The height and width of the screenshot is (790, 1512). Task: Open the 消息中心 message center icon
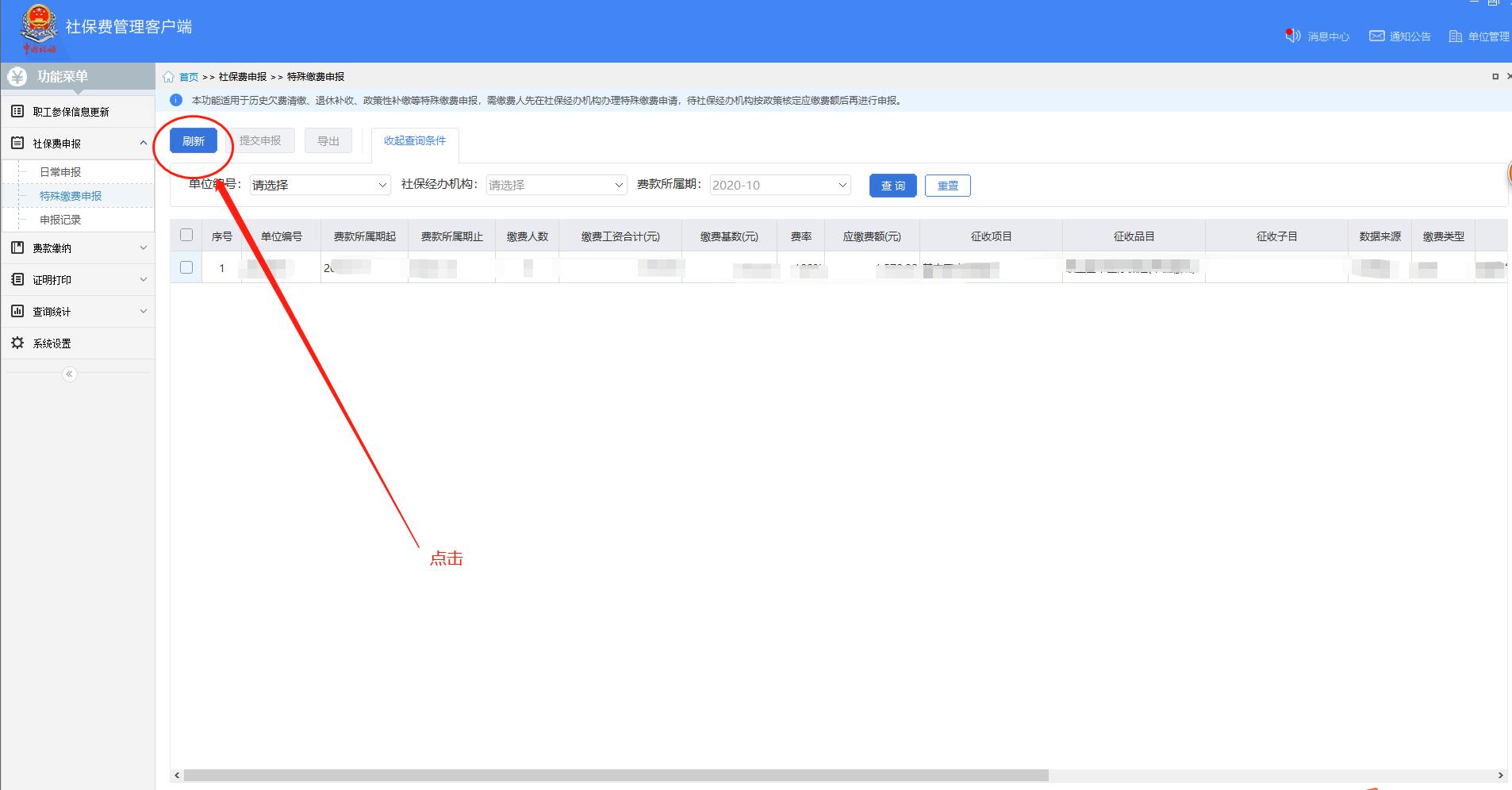pyautogui.click(x=1291, y=36)
